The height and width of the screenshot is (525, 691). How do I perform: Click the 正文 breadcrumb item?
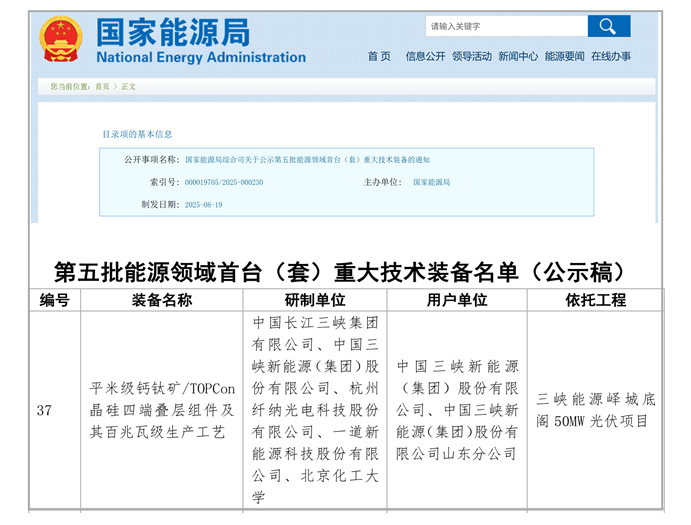coord(128,87)
